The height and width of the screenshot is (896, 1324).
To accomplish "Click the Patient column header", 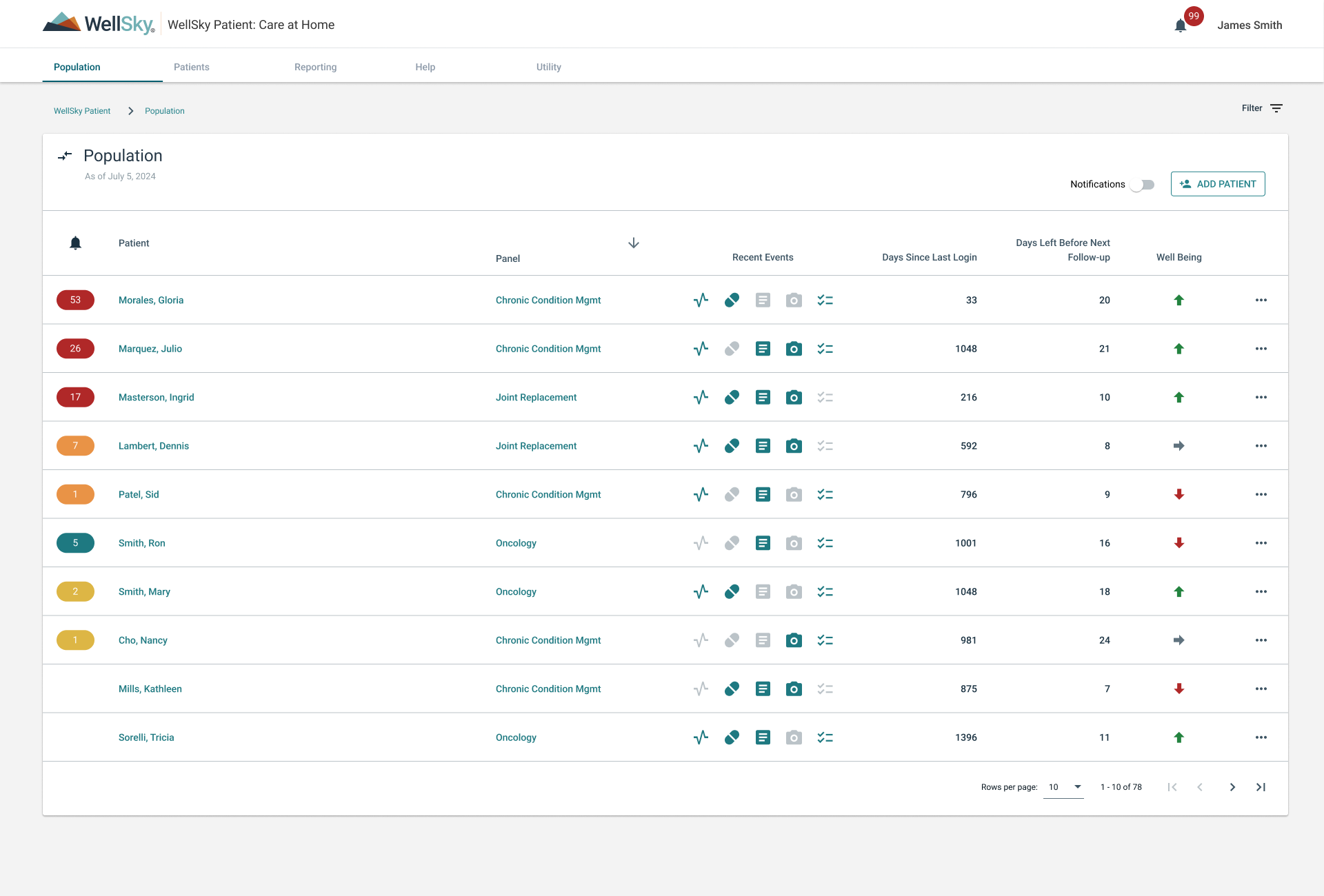I will pos(134,243).
